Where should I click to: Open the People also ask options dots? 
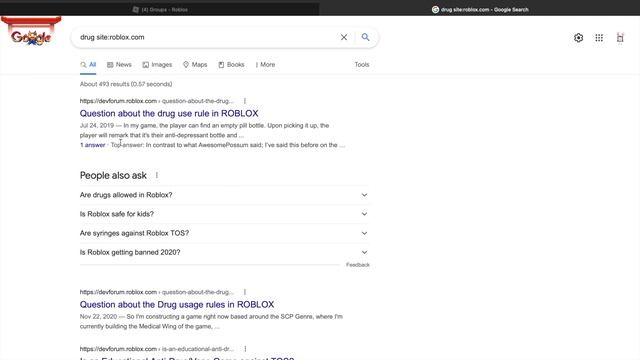(157, 176)
